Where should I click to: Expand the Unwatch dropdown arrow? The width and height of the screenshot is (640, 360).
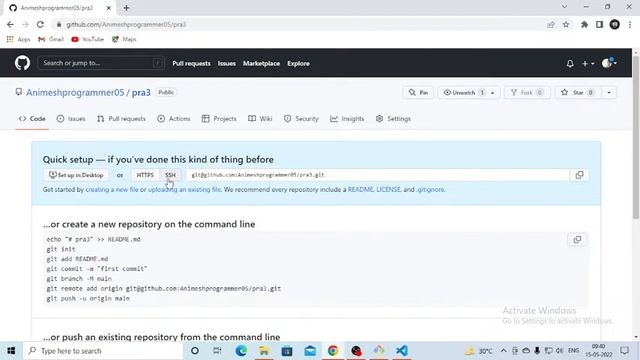pyautogui.click(x=493, y=93)
